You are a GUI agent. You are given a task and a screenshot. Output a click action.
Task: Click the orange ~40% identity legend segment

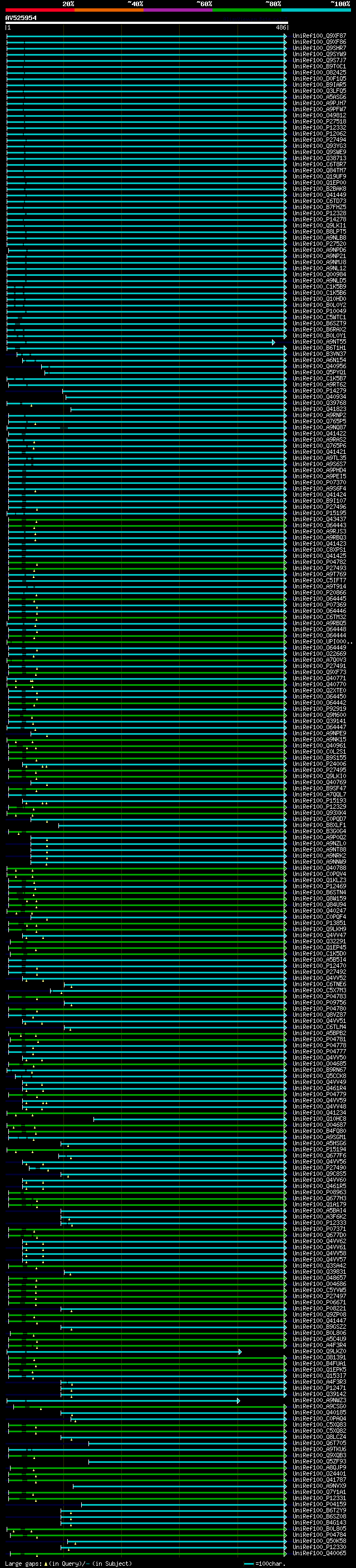(109, 10)
